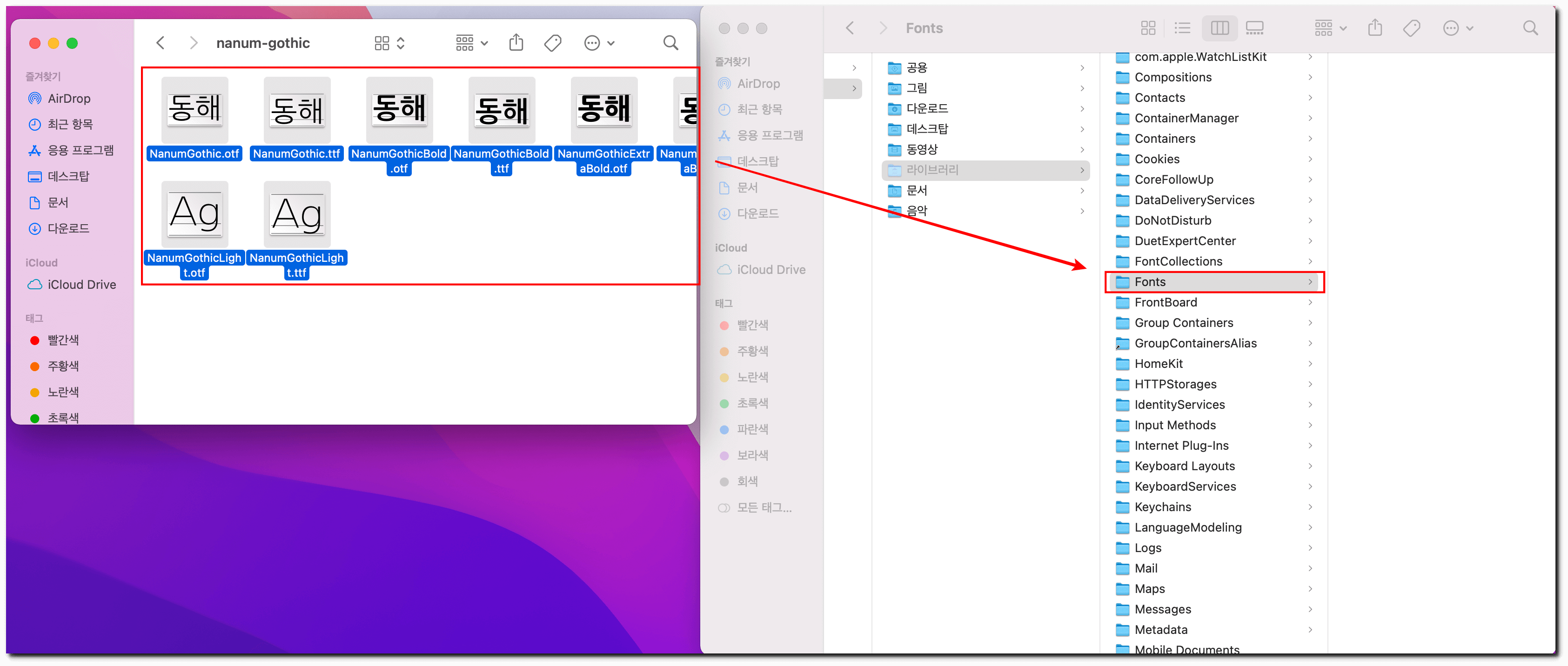
Task: Select yellow tag 노란색 in nanum-gothic sidebar
Action: pos(55,392)
